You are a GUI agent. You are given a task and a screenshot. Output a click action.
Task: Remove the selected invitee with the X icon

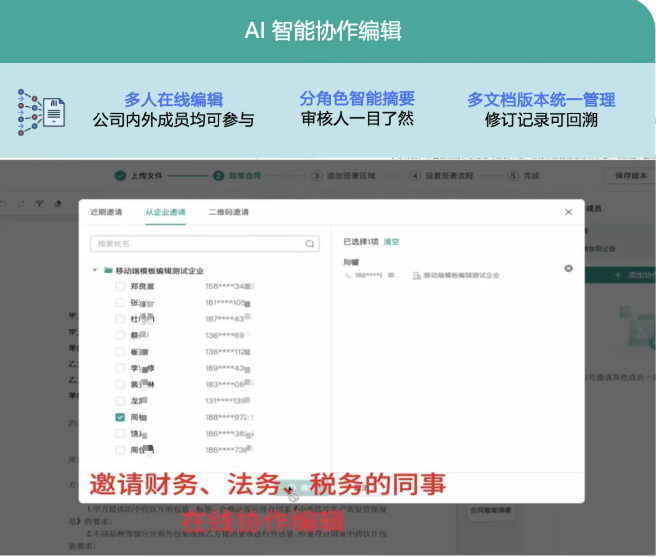coord(569,268)
